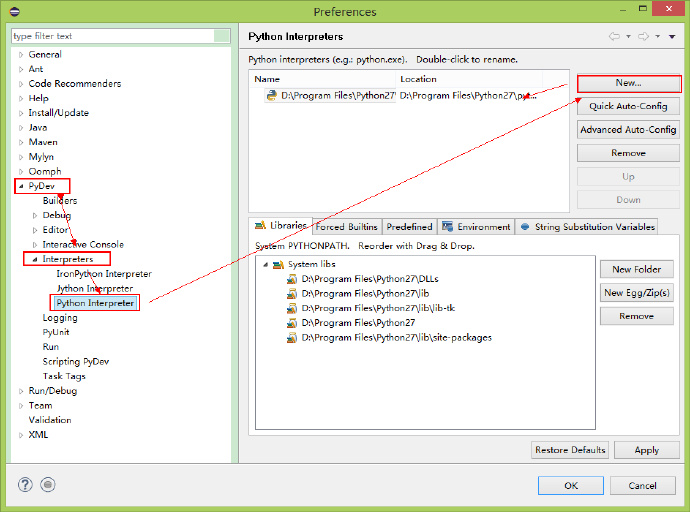Open the String Substitution Variables tab
This screenshot has height=512, width=690.
587,227
